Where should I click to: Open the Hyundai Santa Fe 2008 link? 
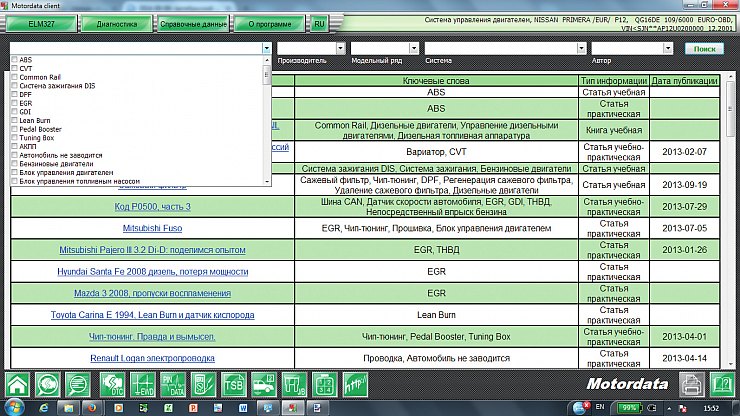click(152, 272)
